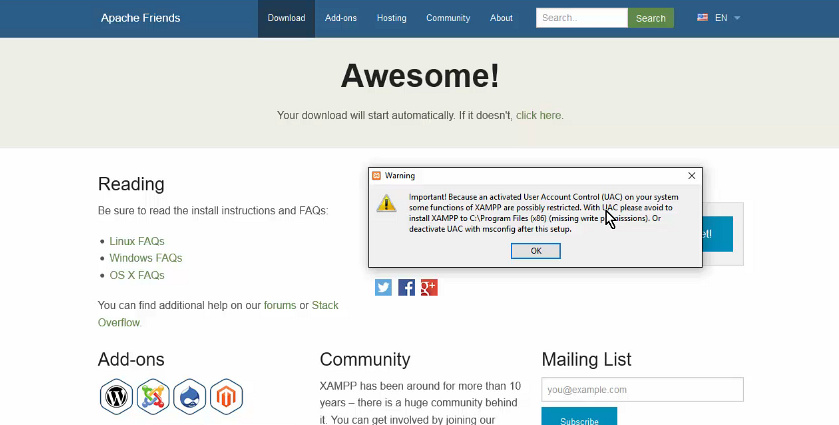The width and height of the screenshot is (839, 425).
Task: Click the 'Awesome!' heading
Action: (x=420, y=75)
